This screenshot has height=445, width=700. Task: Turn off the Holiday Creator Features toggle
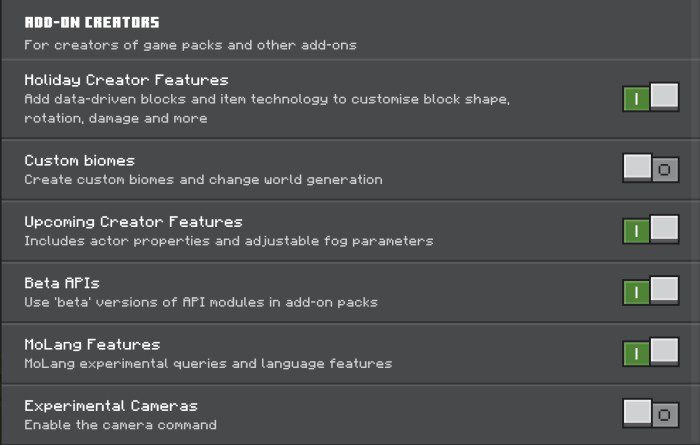(x=650, y=98)
